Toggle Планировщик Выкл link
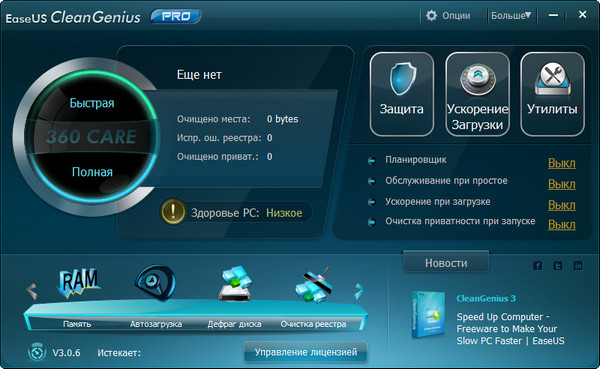The height and width of the screenshot is (369, 600). (562, 163)
